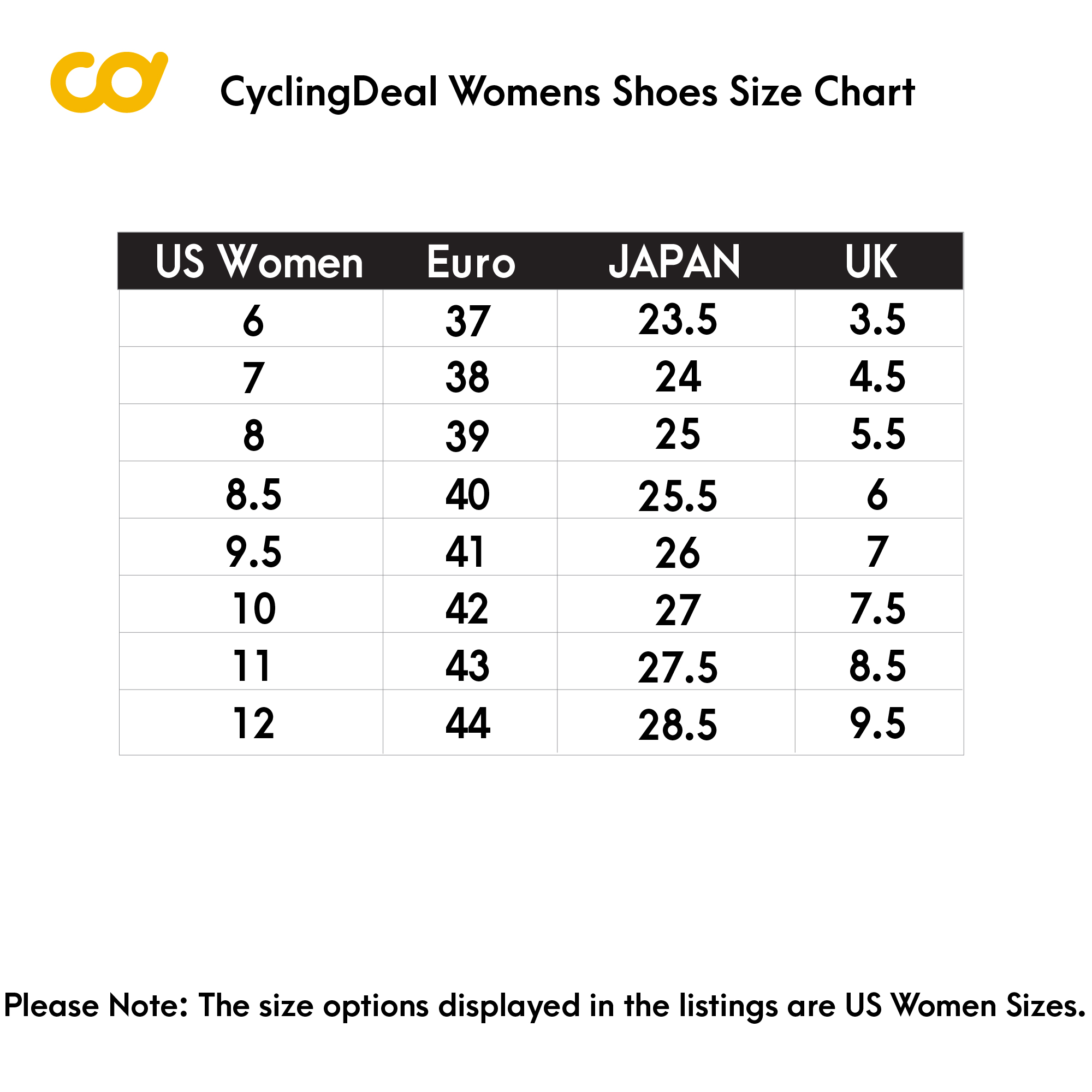The width and height of the screenshot is (1092, 1092).
Task: Click US Women size 12 cell
Action: pyautogui.click(x=252, y=722)
